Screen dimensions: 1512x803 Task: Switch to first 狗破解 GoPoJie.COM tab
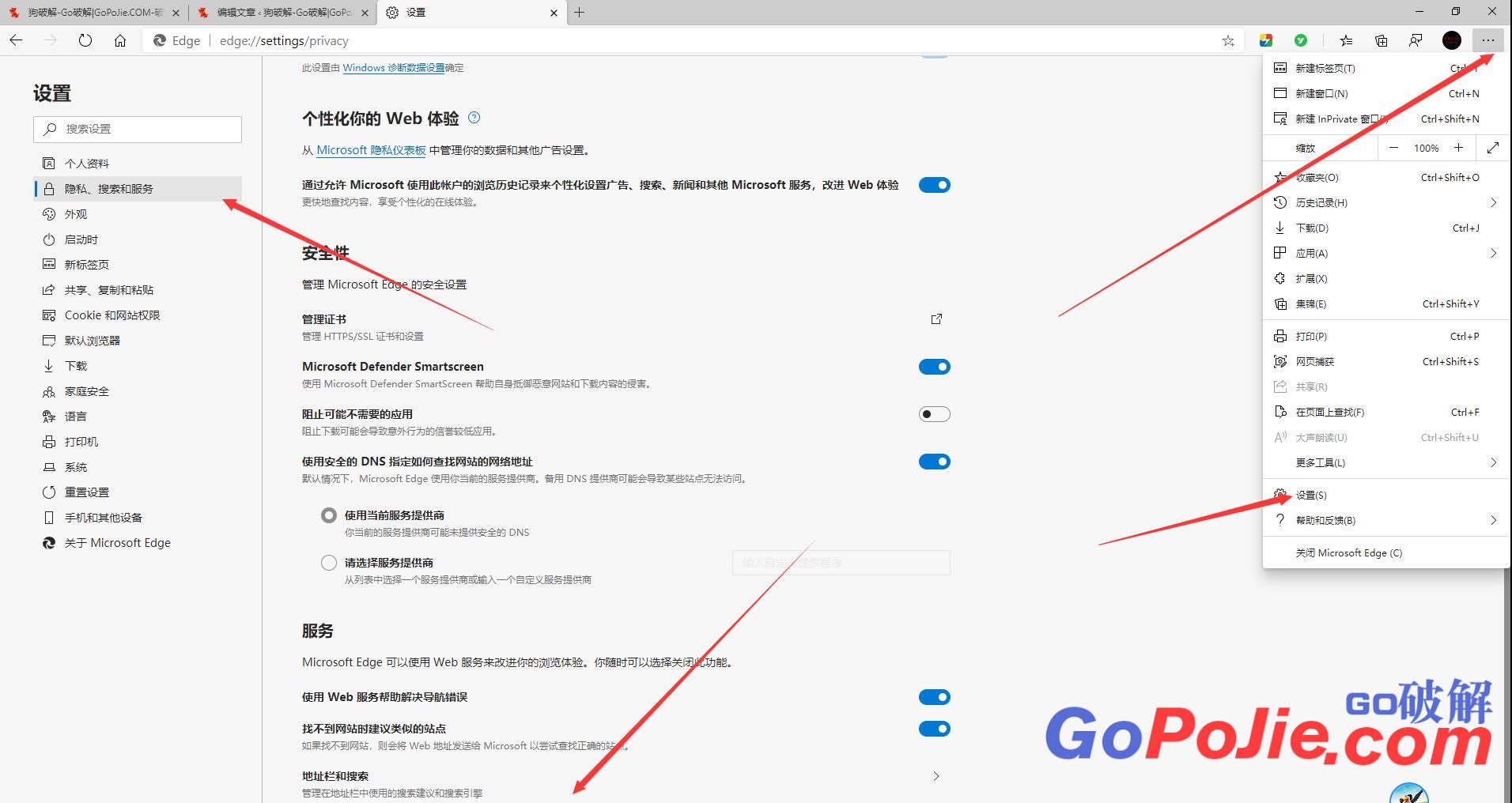coord(95,13)
